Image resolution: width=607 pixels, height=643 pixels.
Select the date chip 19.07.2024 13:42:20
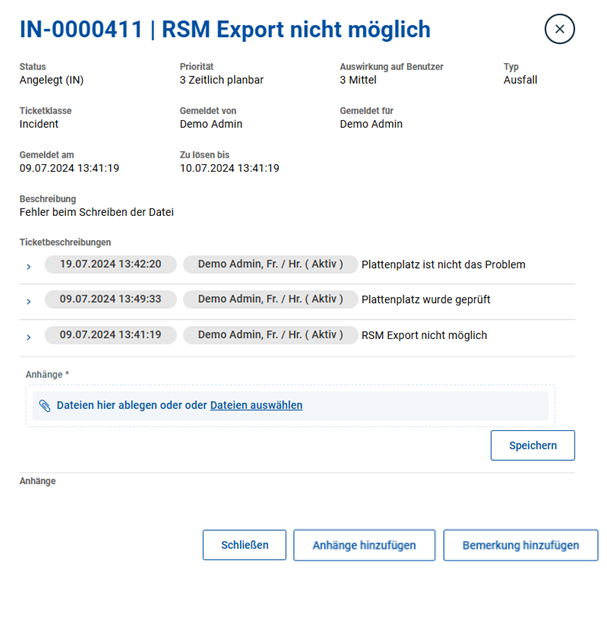pos(111,264)
